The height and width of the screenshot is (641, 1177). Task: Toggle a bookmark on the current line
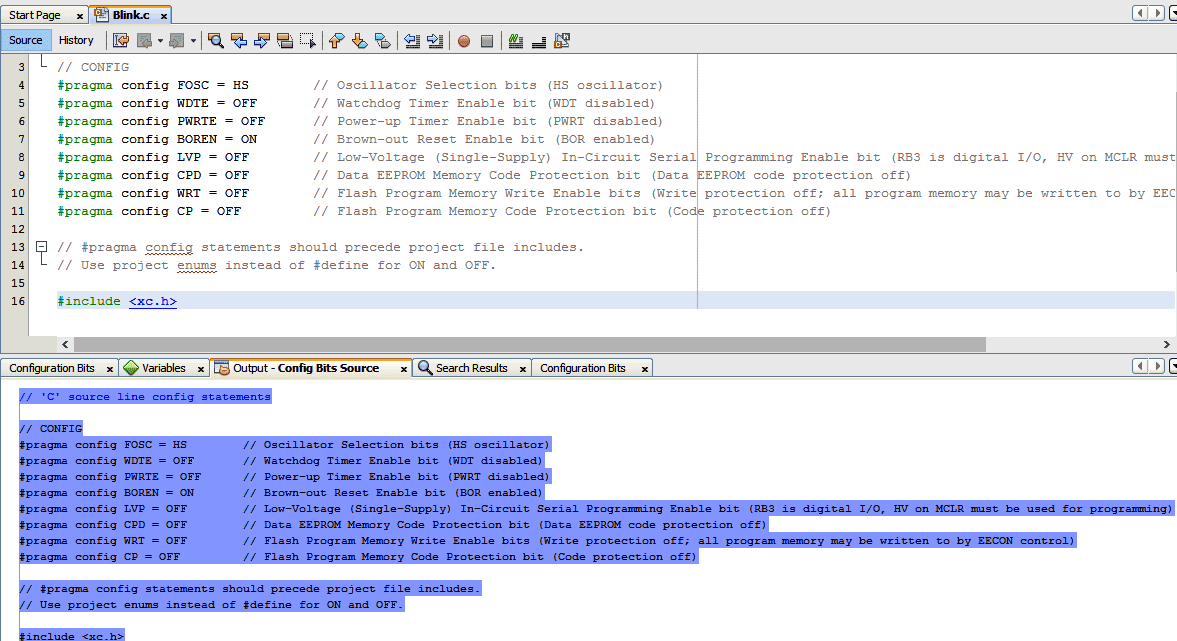(x=383, y=40)
